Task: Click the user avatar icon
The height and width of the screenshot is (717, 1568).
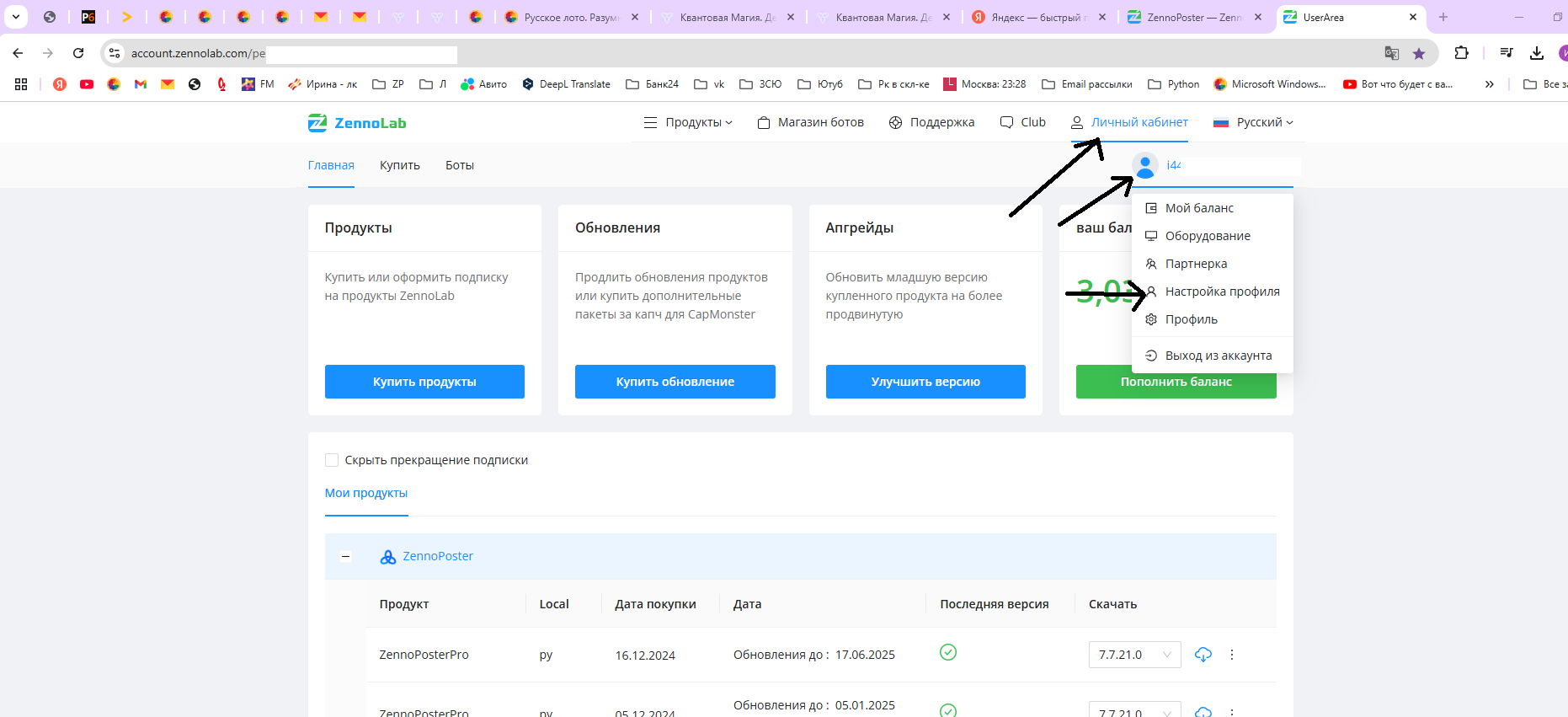Action: pos(1144,166)
